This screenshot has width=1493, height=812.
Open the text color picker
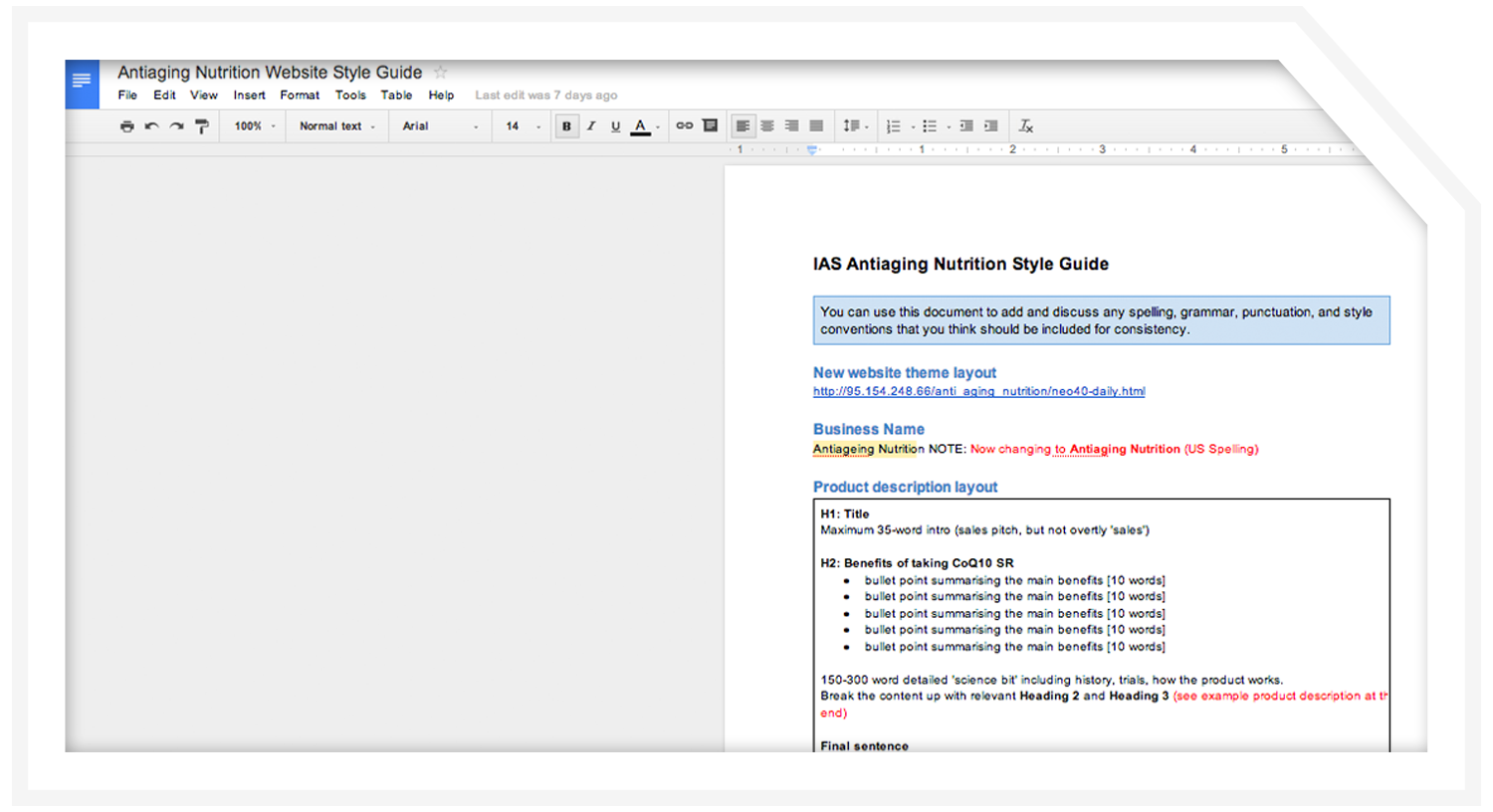(644, 126)
